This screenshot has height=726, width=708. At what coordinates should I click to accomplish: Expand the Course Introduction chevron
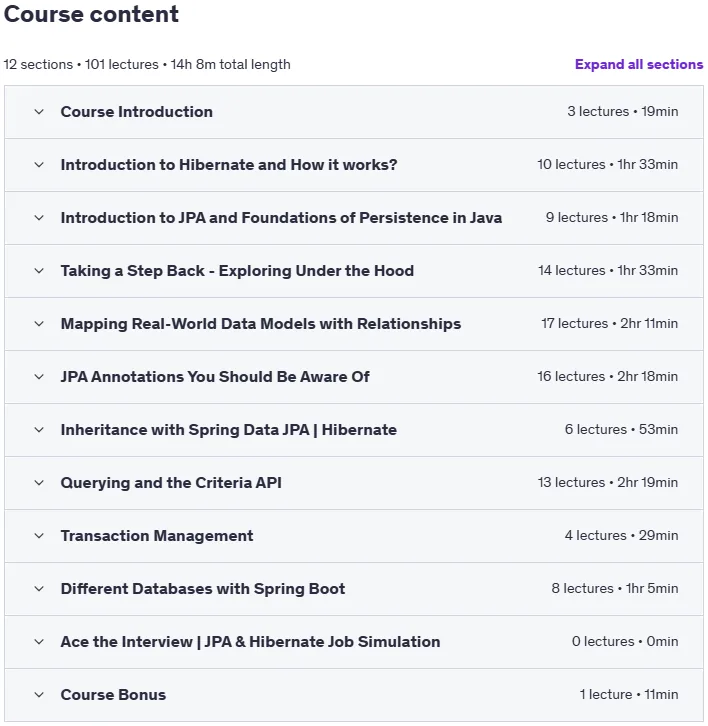(x=39, y=112)
